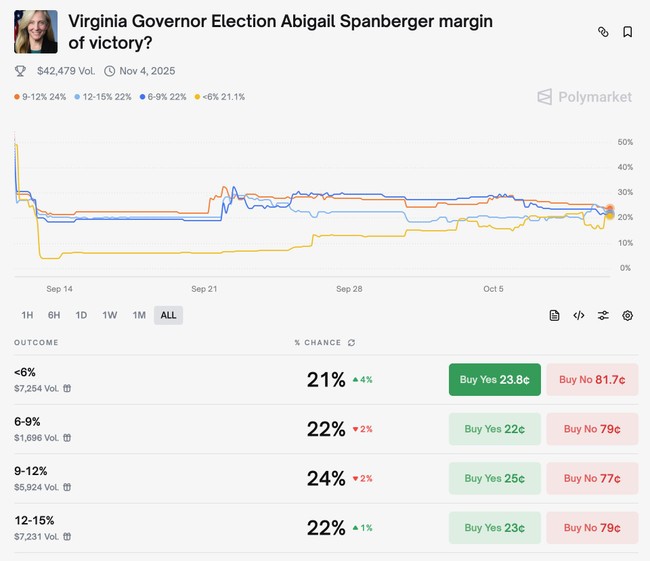Copy the market link icon
The image size is (650, 561).
pyautogui.click(x=603, y=32)
